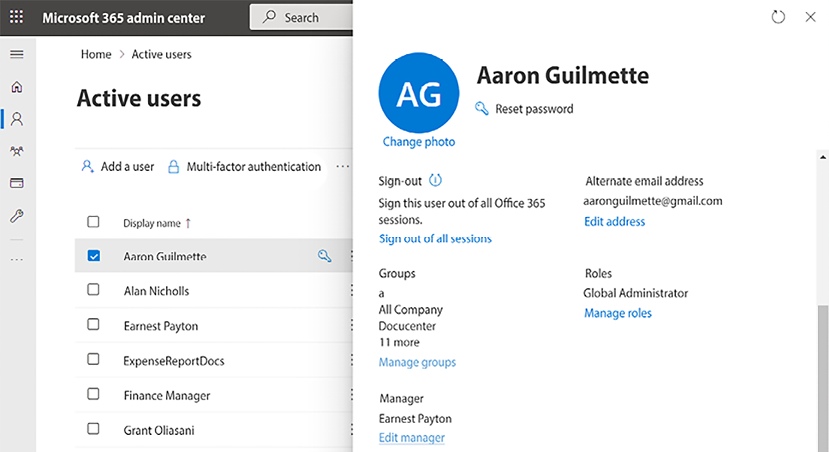This screenshot has height=452, width=829.
Task: Select the Alan Nicholls checkbox
Action: pyautogui.click(x=94, y=290)
